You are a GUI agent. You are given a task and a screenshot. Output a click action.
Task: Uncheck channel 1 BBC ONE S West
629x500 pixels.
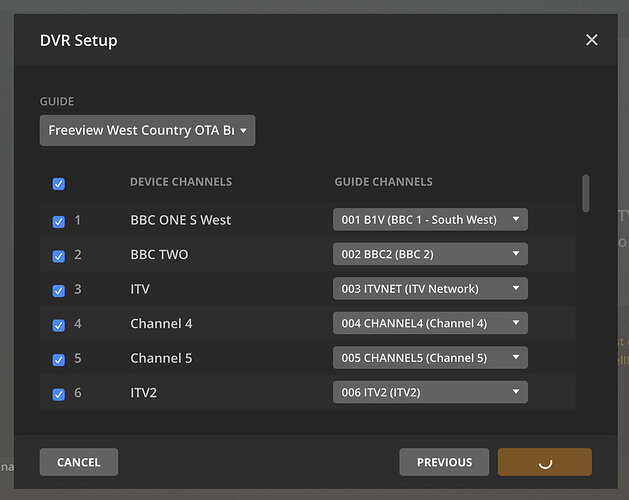click(58, 221)
